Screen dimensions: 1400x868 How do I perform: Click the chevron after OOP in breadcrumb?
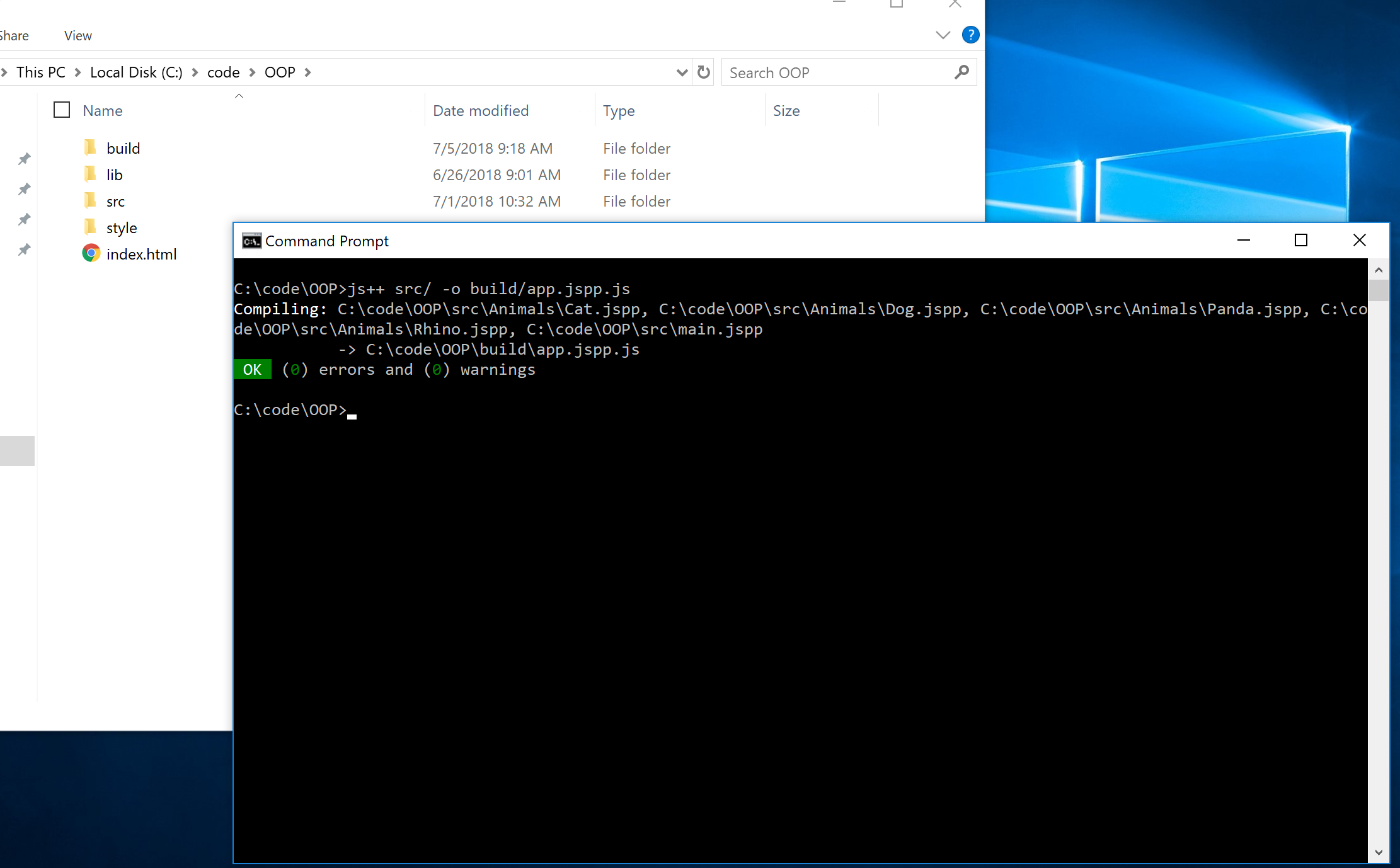tap(308, 72)
